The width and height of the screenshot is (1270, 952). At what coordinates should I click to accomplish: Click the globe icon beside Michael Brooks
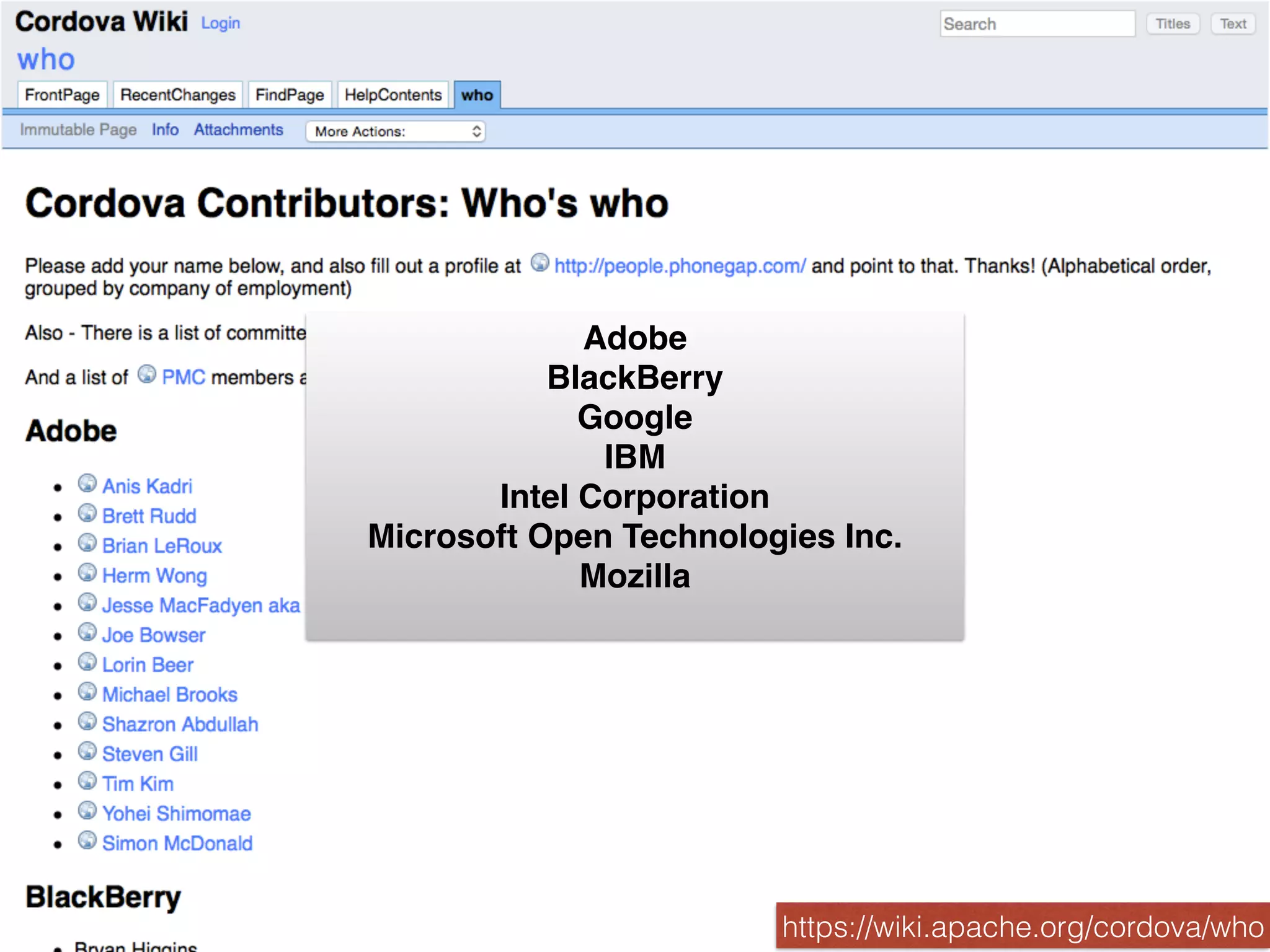pyautogui.click(x=87, y=692)
